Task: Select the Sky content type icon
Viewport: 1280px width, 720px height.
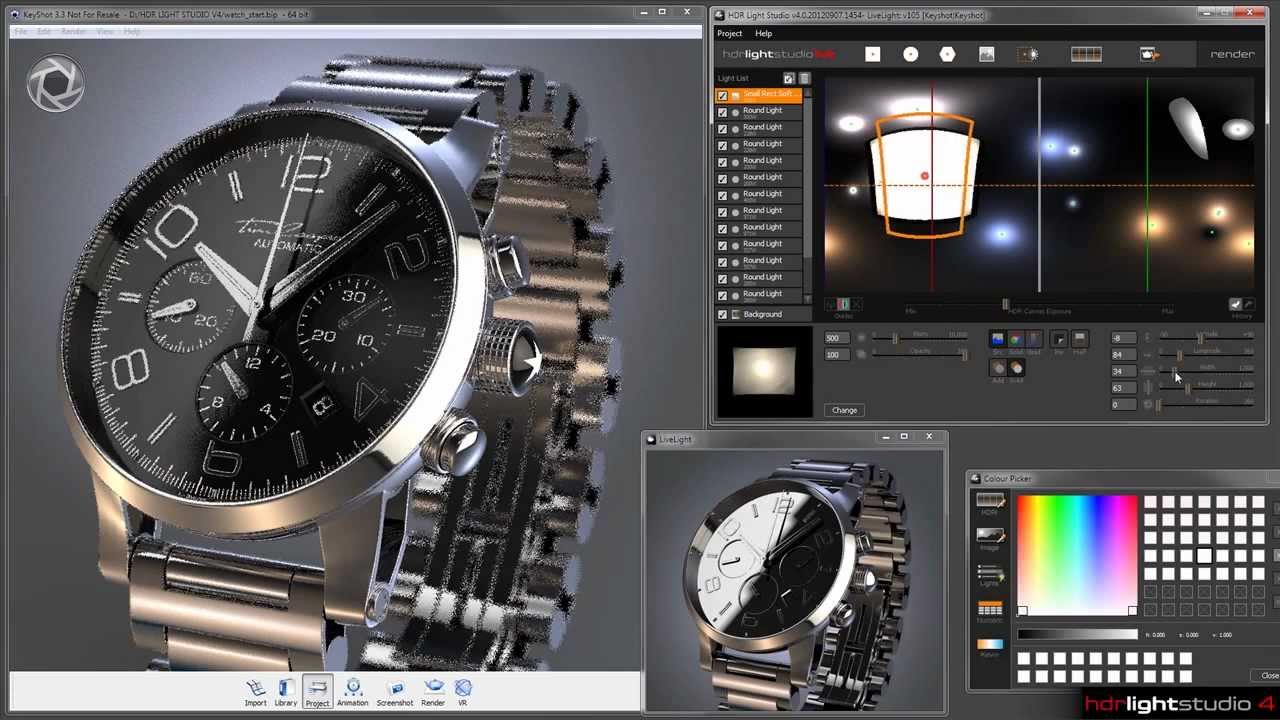Action: point(997,340)
